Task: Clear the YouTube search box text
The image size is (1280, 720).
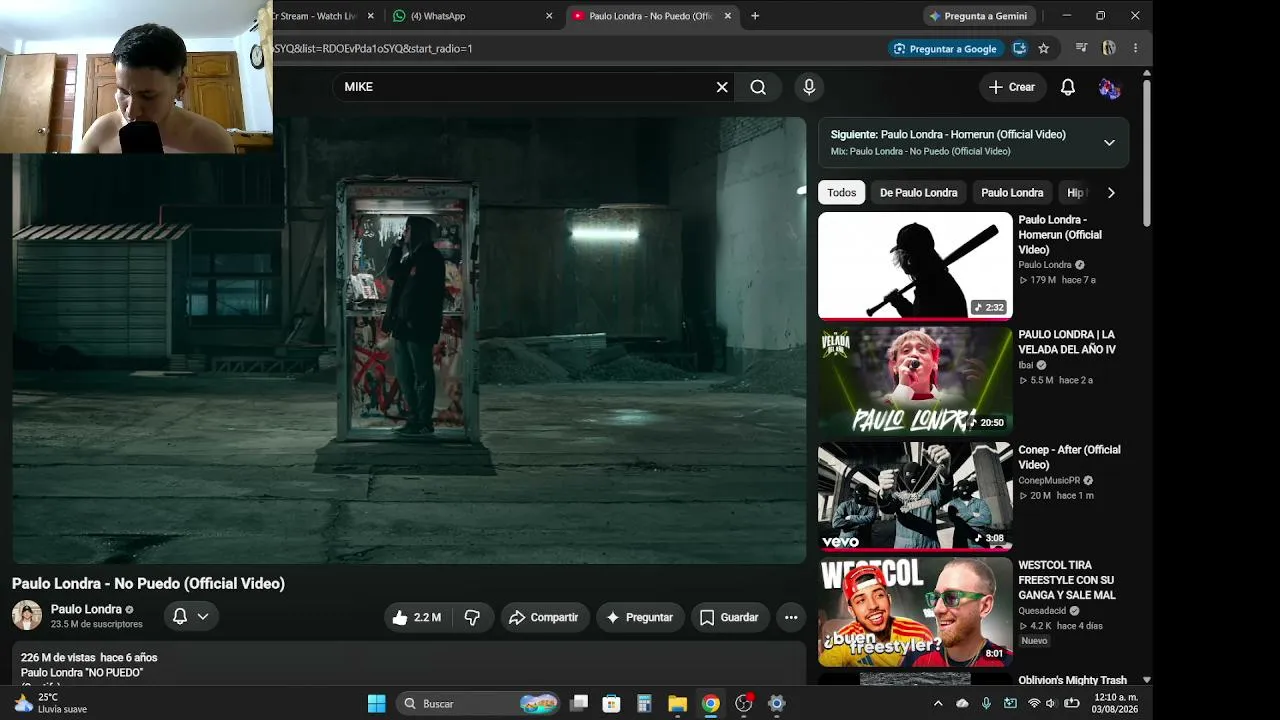Action: tap(722, 87)
